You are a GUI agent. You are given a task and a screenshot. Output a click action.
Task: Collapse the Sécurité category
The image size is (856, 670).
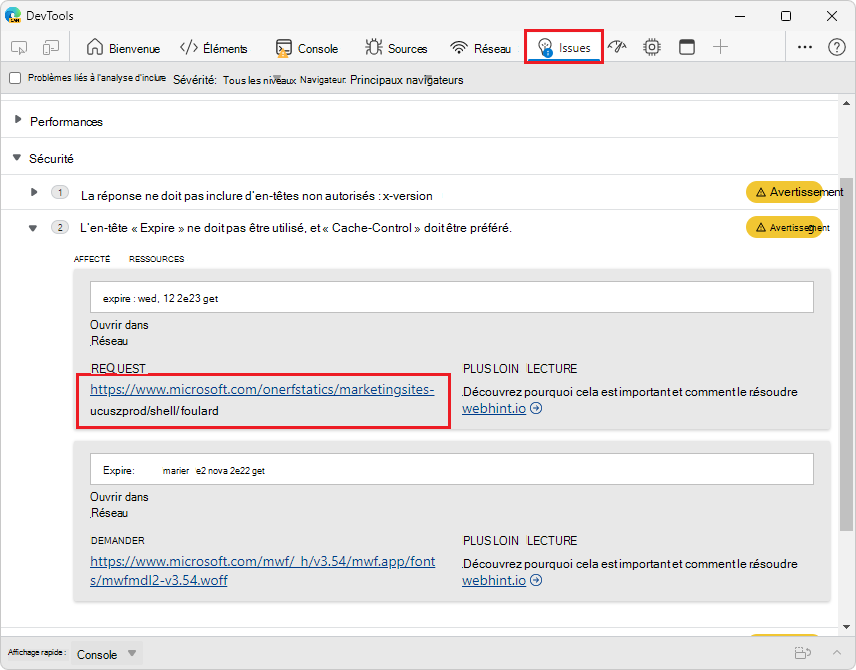(17, 157)
